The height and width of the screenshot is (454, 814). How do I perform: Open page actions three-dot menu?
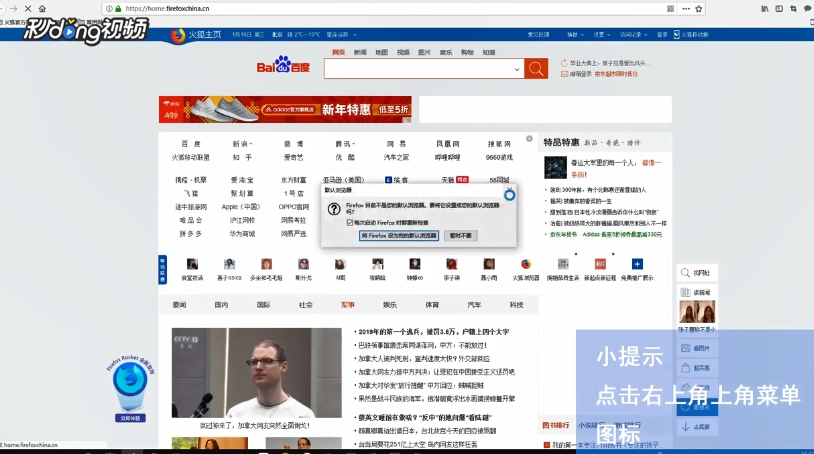click(686, 9)
